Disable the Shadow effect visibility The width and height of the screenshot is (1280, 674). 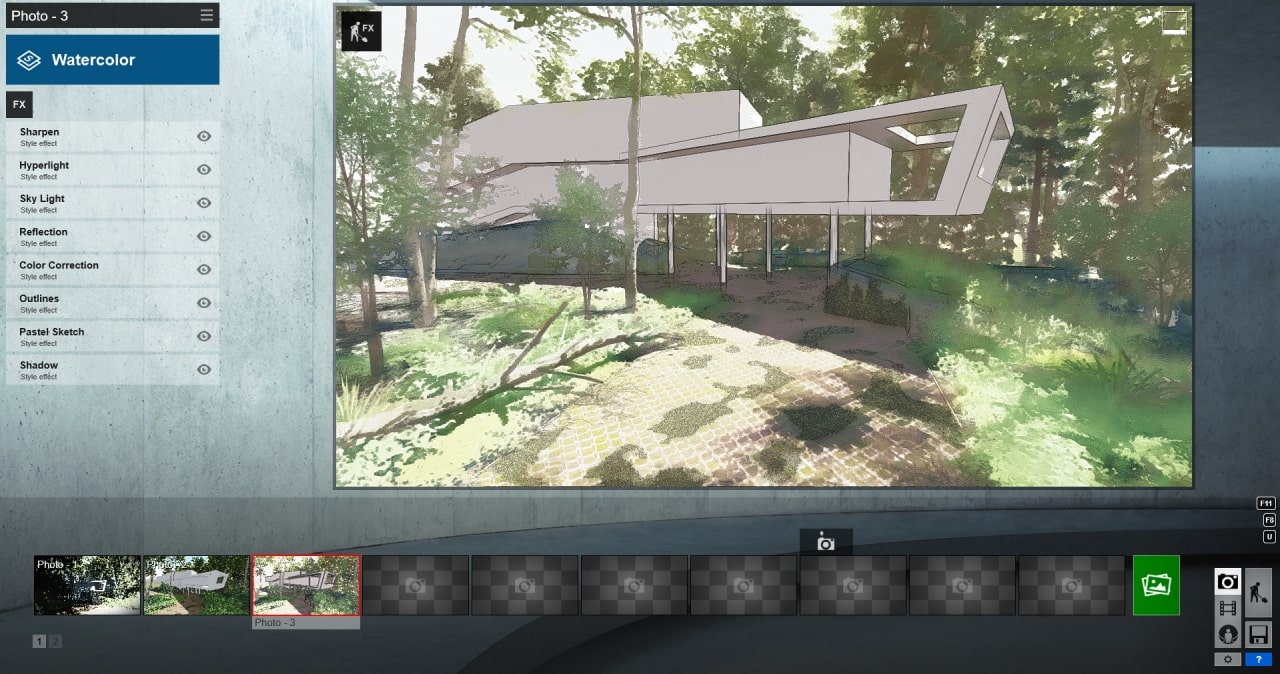click(x=204, y=369)
